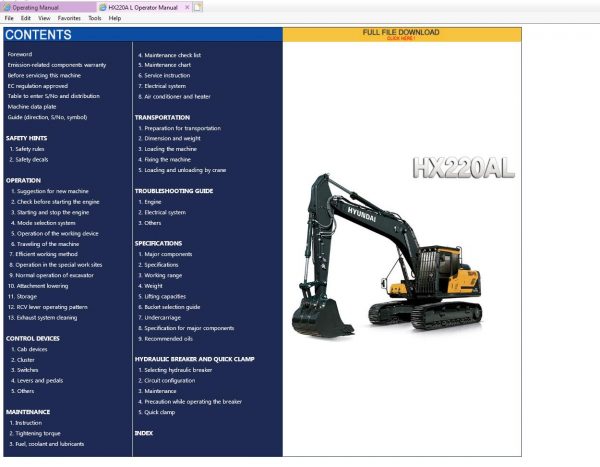This screenshot has height=467, width=600.
Task: Open the View menu
Action: click(44, 18)
